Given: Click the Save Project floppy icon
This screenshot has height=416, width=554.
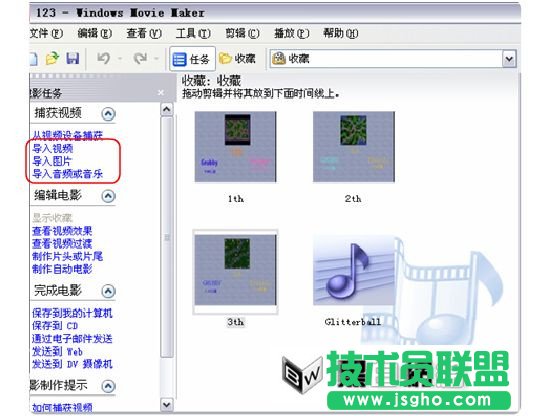Looking at the screenshot, I should 73,58.
